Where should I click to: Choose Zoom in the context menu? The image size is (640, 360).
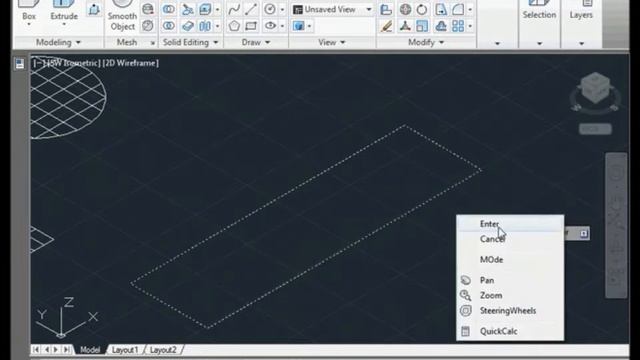click(x=510, y=295)
